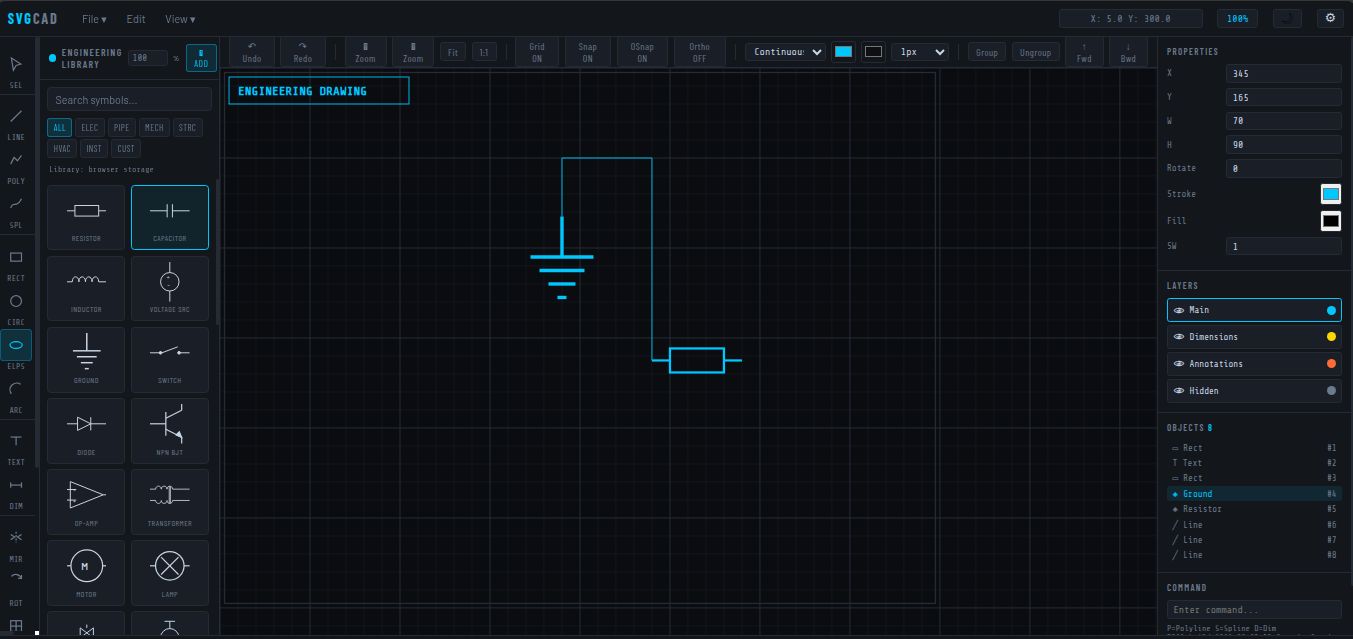Pick the Capacitor symbol from library
The width and height of the screenshot is (1353, 639).
[x=170, y=217]
